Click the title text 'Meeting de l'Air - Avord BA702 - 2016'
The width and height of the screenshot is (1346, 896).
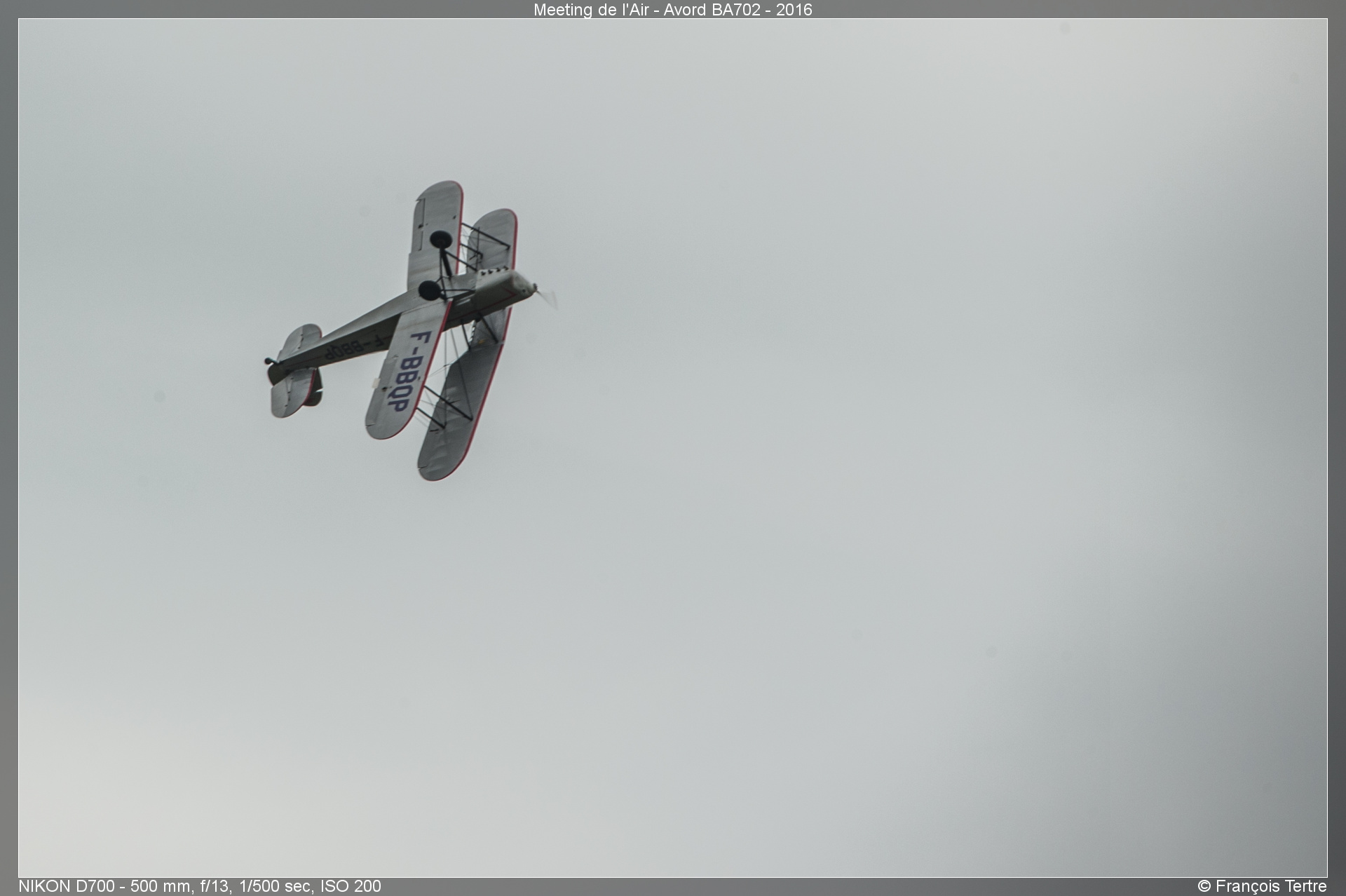[x=672, y=10]
